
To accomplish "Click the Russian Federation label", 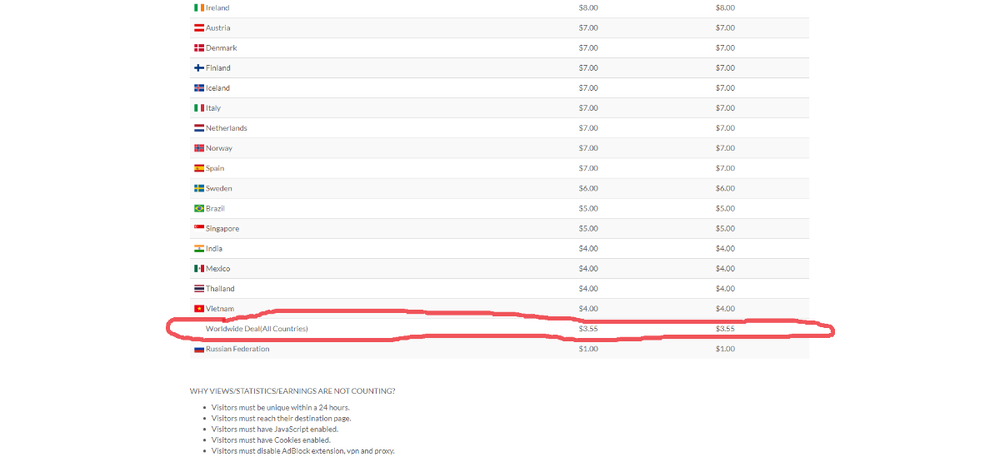I will click(x=237, y=349).
